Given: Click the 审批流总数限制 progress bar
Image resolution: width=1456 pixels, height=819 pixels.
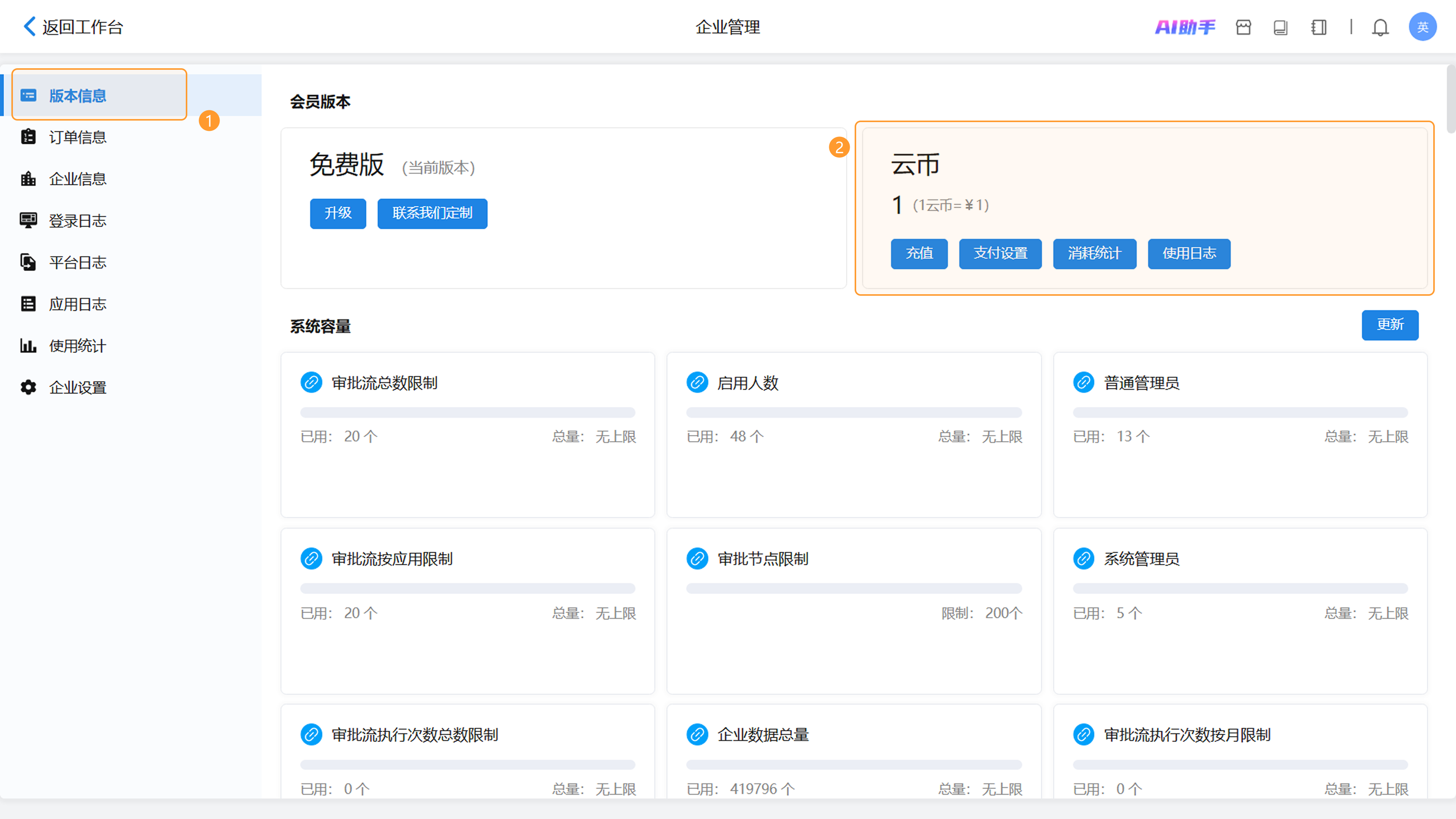Looking at the screenshot, I should 468,412.
